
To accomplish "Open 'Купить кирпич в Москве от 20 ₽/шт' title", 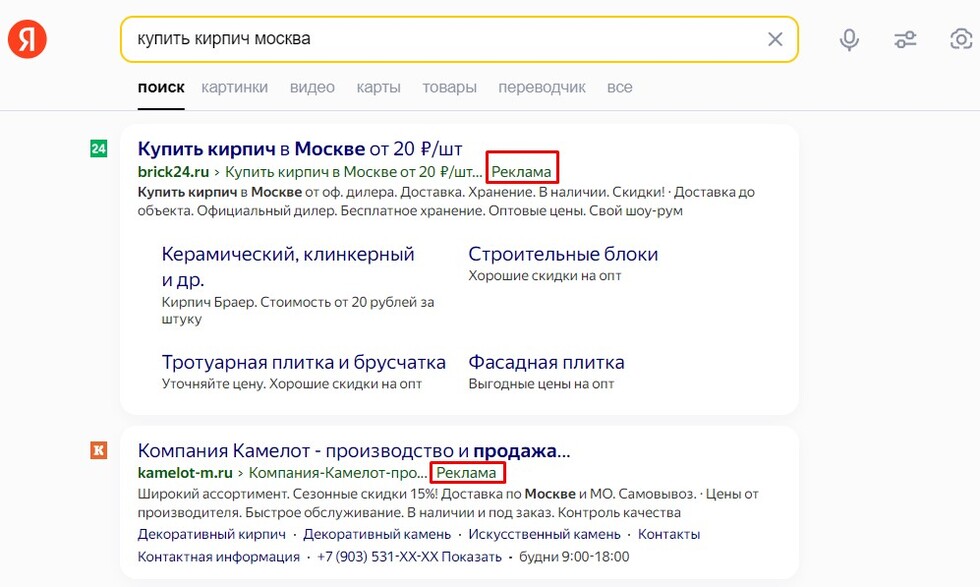I will pyautogui.click(x=300, y=149).
